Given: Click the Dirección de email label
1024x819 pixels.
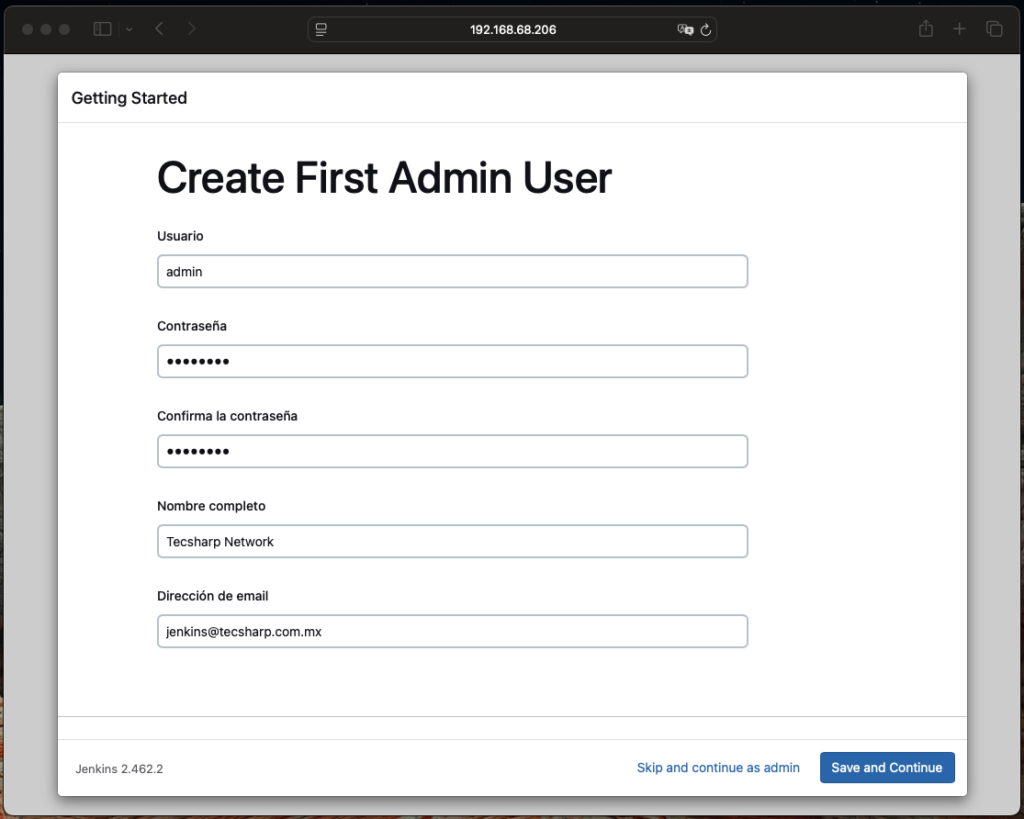Looking at the screenshot, I should tap(213, 596).
